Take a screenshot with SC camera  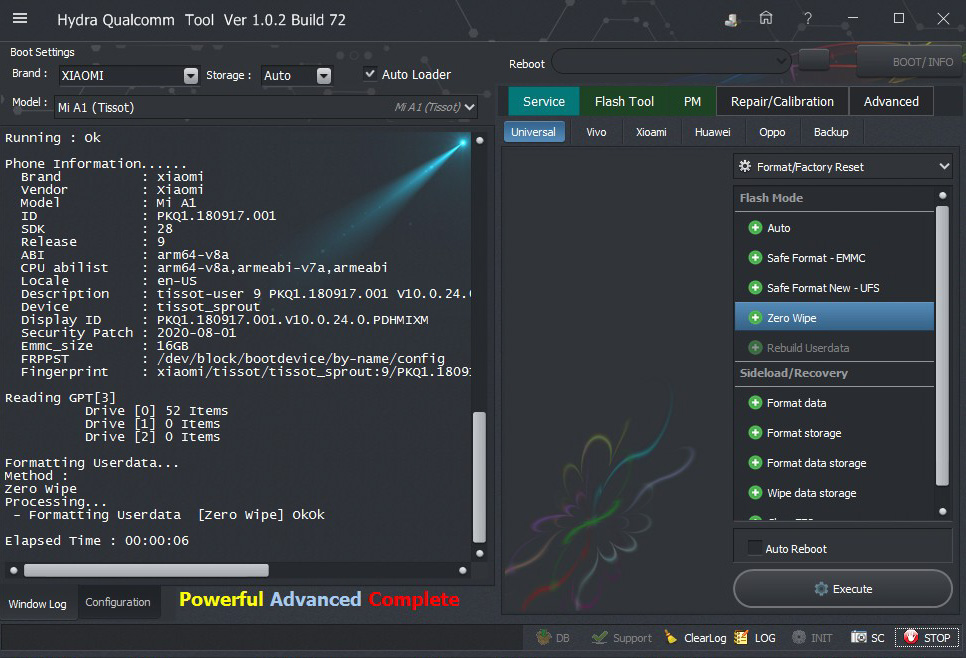pyautogui.click(x=866, y=637)
